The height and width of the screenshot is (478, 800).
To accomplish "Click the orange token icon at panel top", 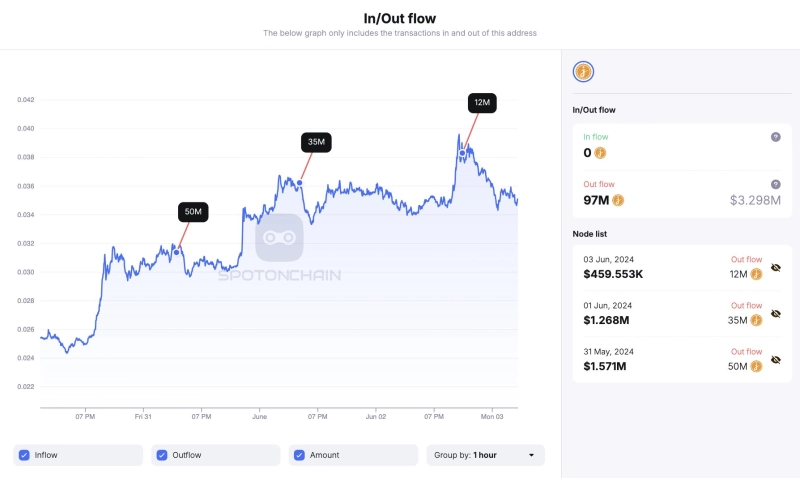I will coord(583,71).
